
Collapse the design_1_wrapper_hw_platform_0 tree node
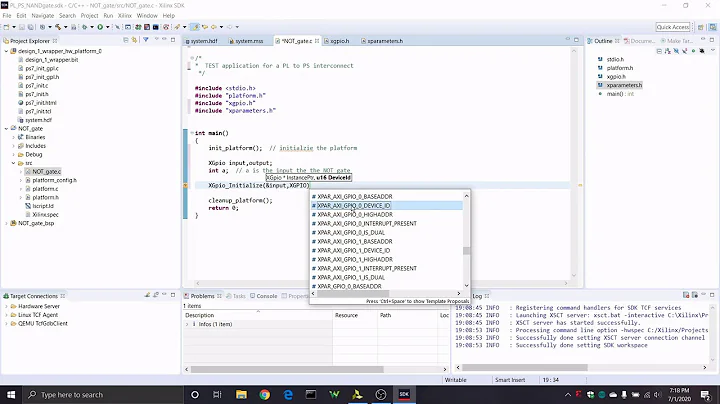6,51
